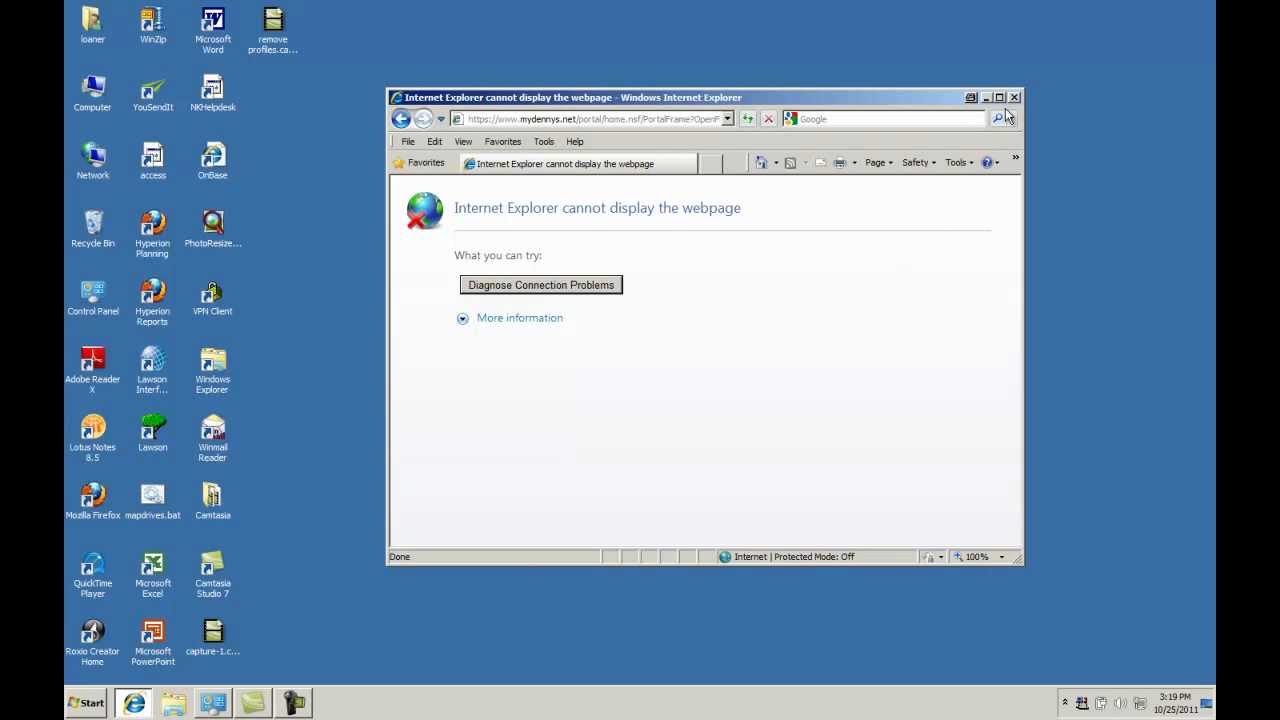1280x720 pixels.
Task: Open the Safety dropdown menu
Action: (x=919, y=163)
